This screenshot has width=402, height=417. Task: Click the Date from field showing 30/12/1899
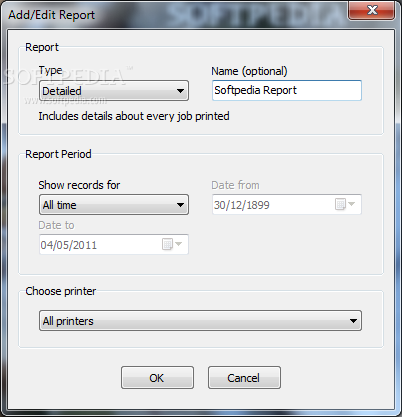click(x=287, y=205)
